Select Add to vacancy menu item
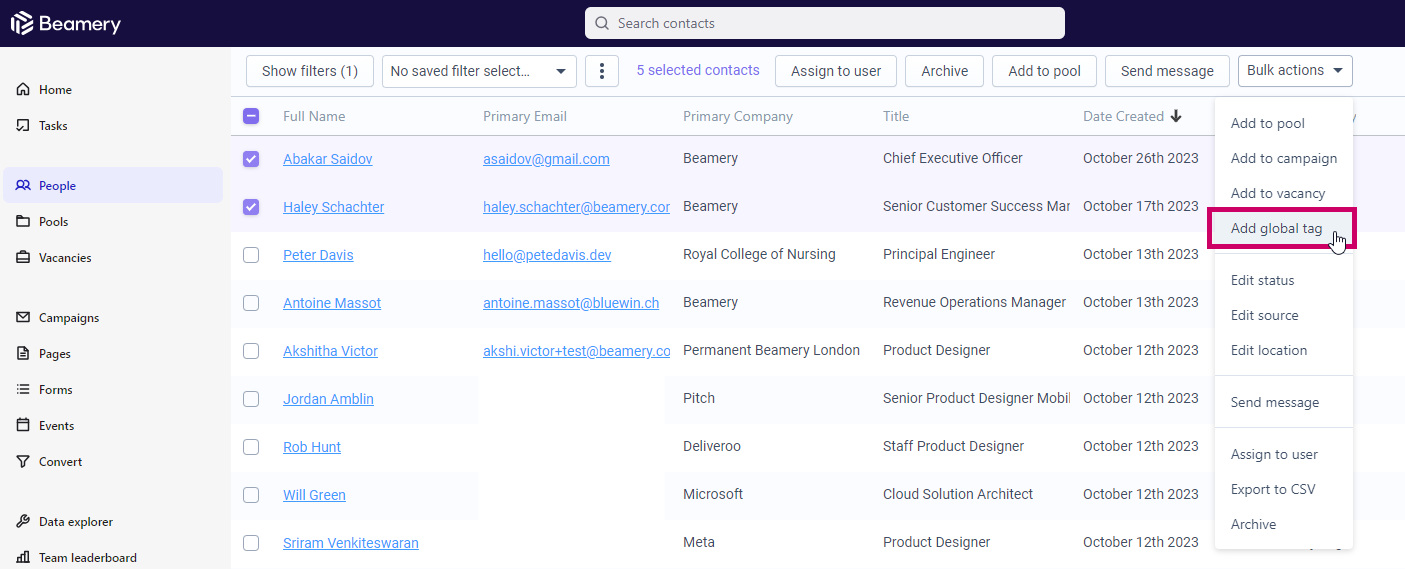This screenshot has width=1405, height=569. 1284,193
